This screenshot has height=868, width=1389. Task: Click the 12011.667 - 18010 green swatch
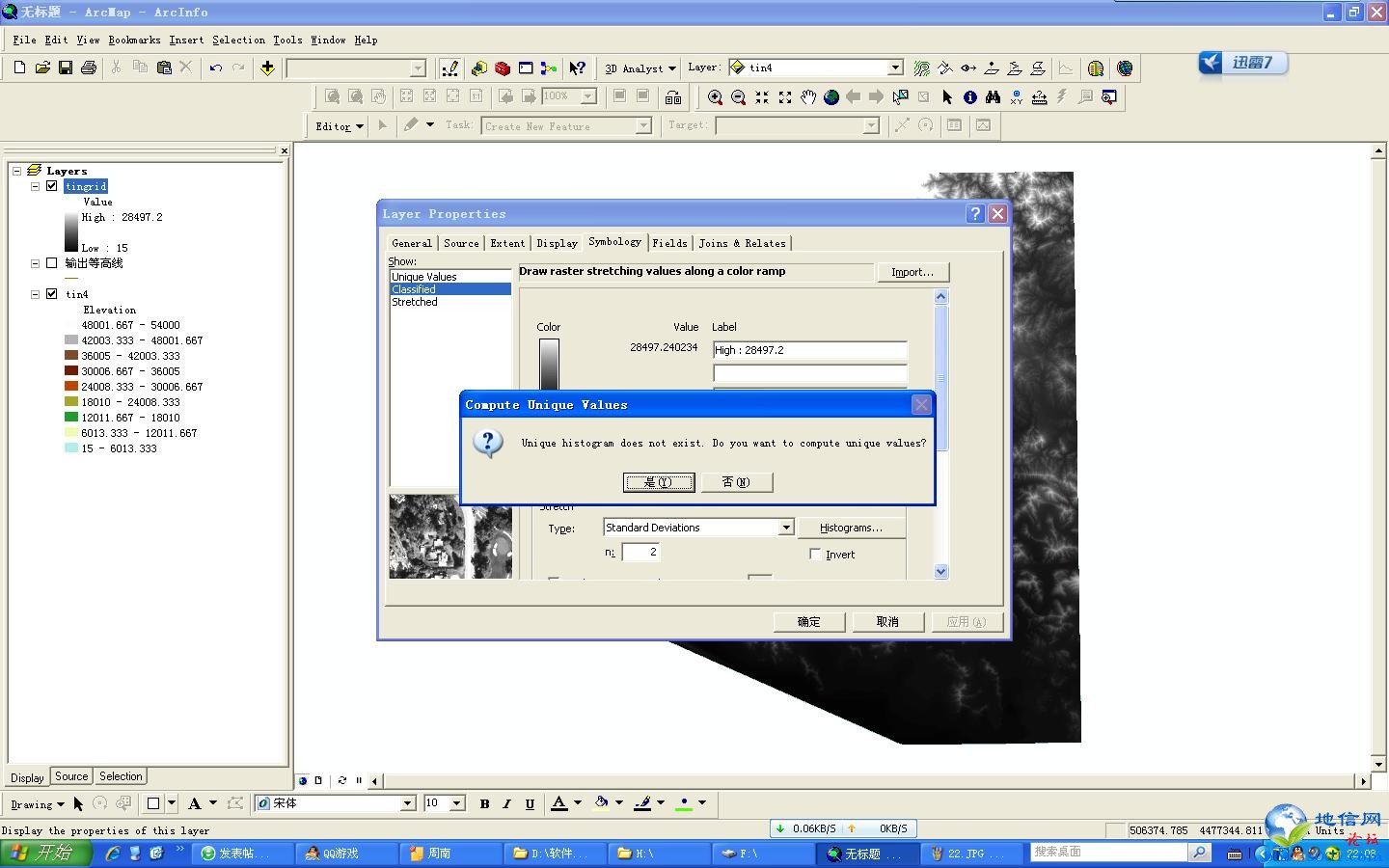71,418
